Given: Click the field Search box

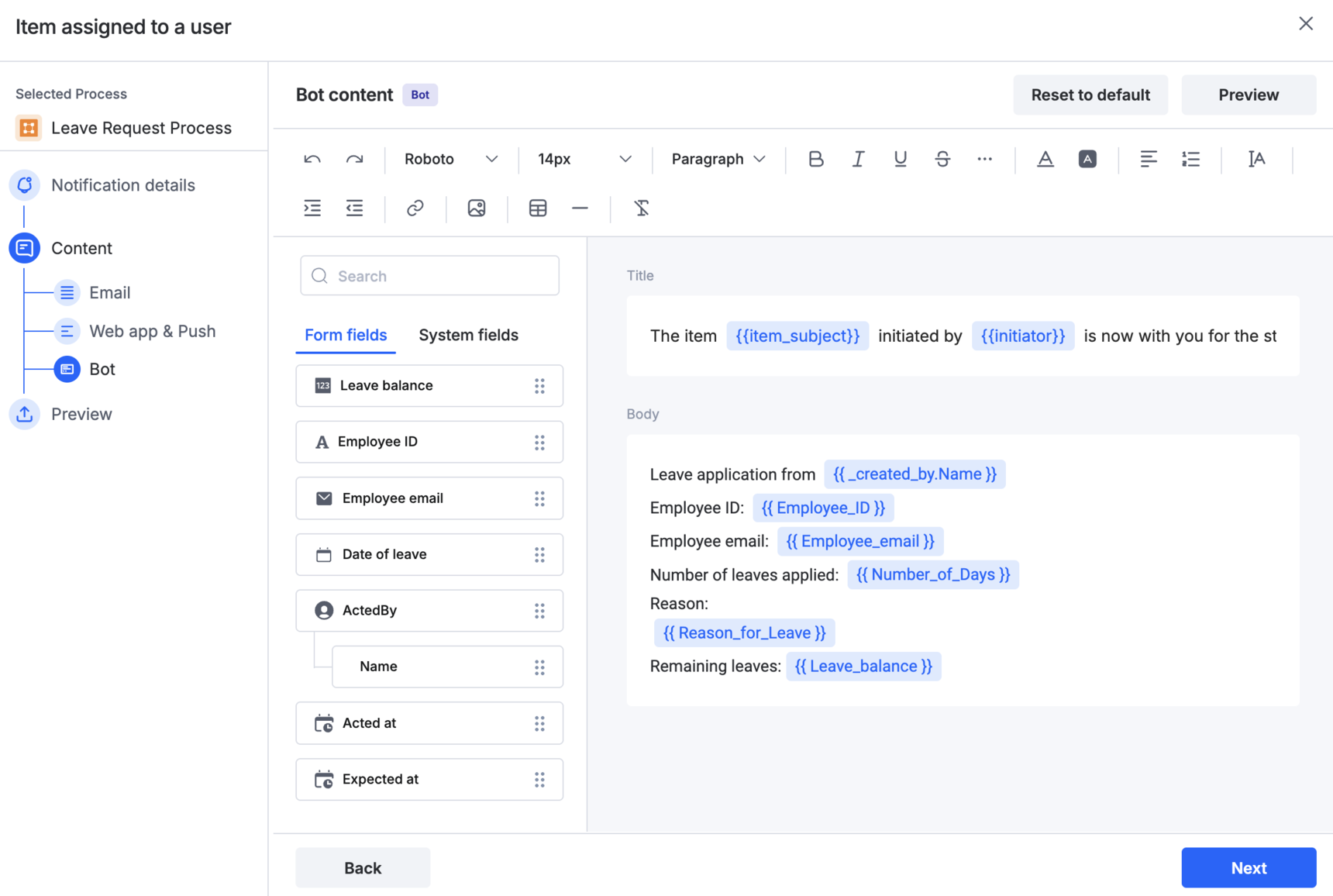Looking at the screenshot, I should (x=429, y=276).
